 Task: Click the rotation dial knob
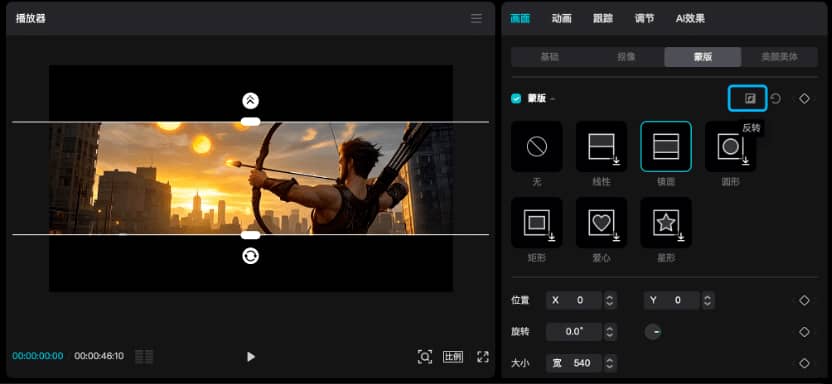(653, 332)
